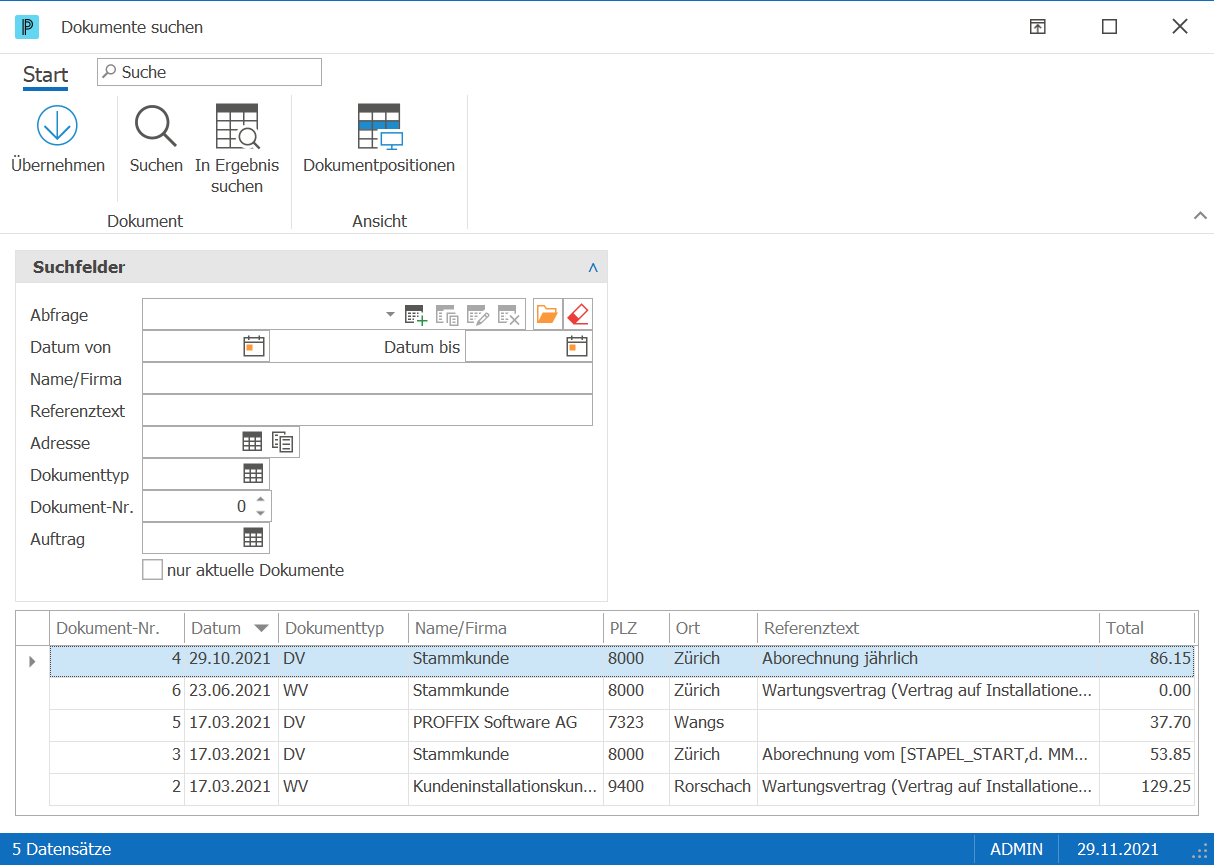Image resolution: width=1214 pixels, height=865 pixels.
Task: Collapse the ribbon with the chevron
Action: (1201, 216)
